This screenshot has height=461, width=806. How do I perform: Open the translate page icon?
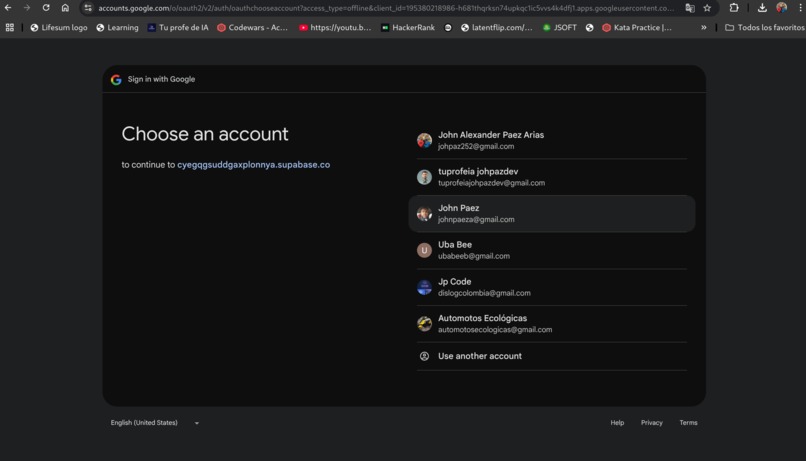pyautogui.click(x=690, y=8)
